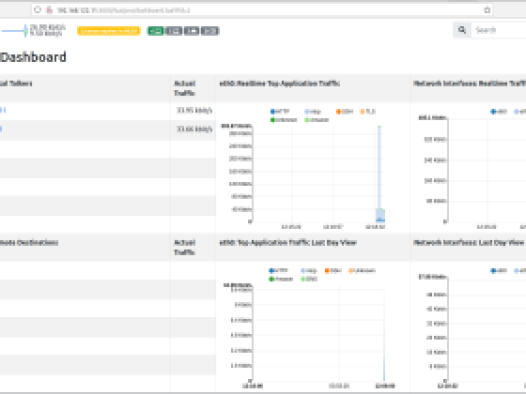Click the third gray status badge

(192, 31)
